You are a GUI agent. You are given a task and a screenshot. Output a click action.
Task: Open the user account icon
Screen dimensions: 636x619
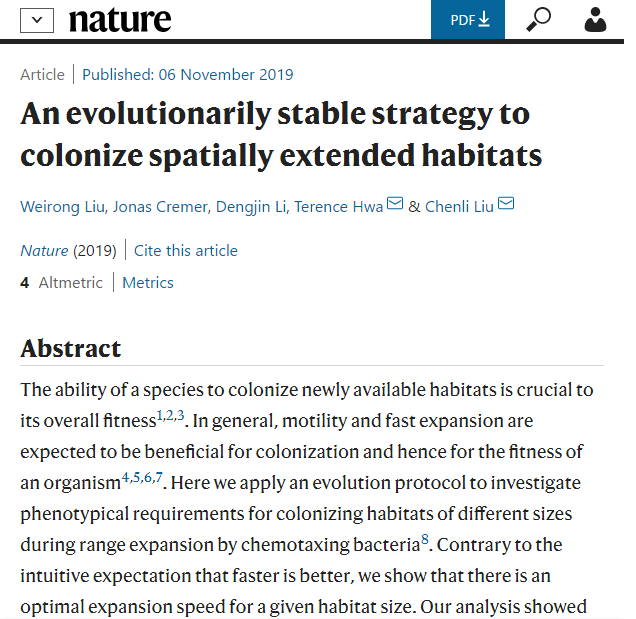[x=596, y=19]
